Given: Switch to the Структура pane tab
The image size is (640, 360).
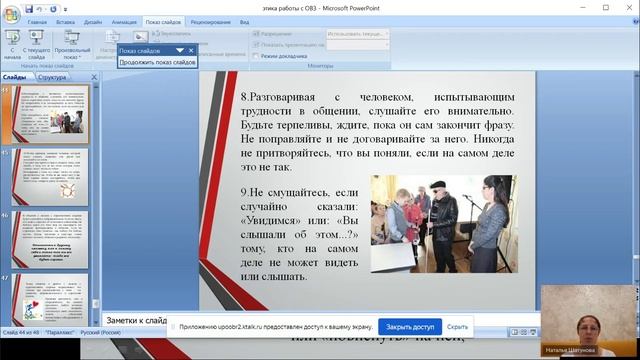Looking at the screenshot, I should pos(52,77).
